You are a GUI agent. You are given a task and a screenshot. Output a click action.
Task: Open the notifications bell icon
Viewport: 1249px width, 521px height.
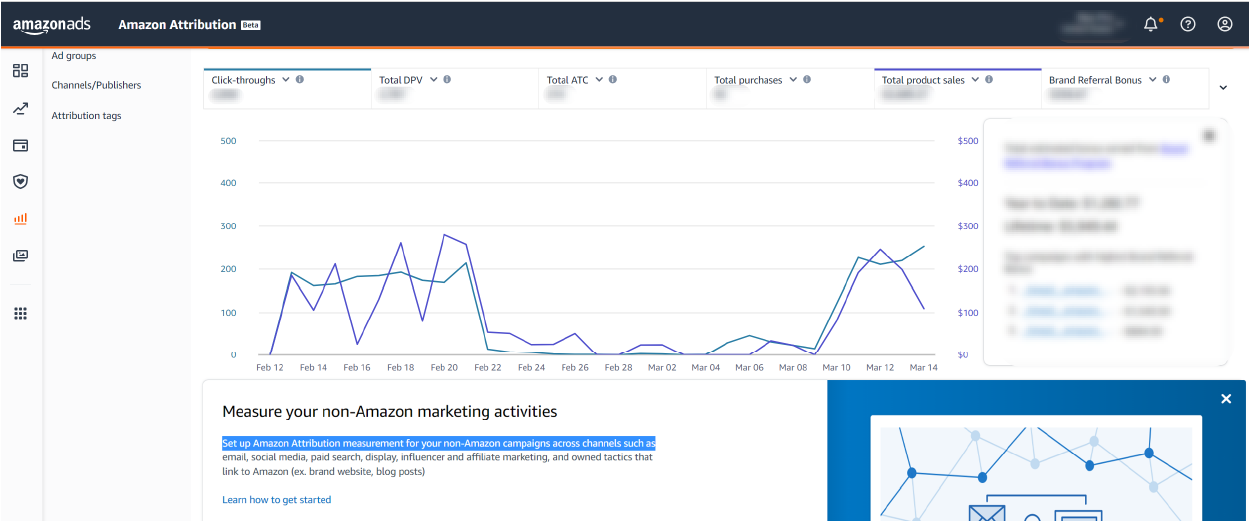click(x=1151, y=24)
